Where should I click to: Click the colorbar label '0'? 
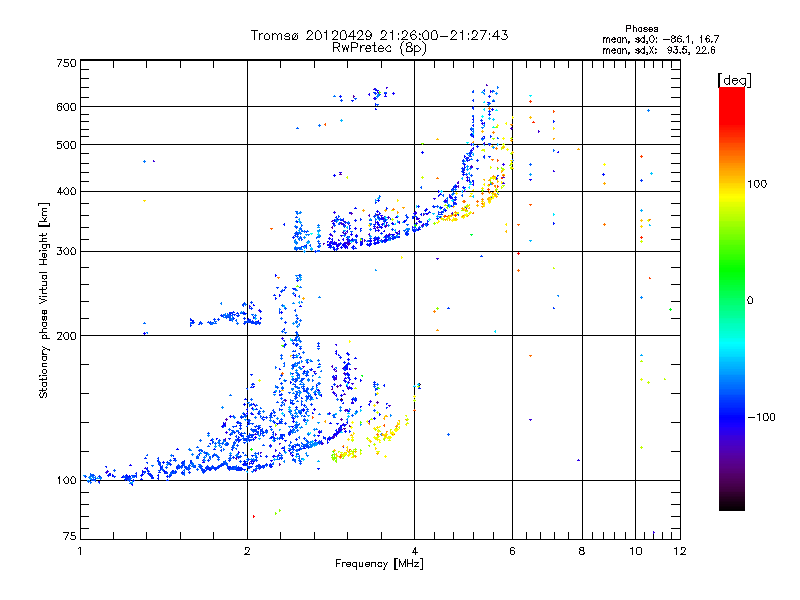coord(750,301)
